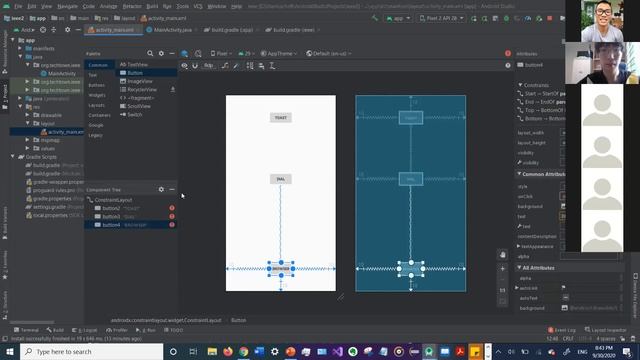
Task: Open the app run configuration dropdown
Action: [398, 18]
